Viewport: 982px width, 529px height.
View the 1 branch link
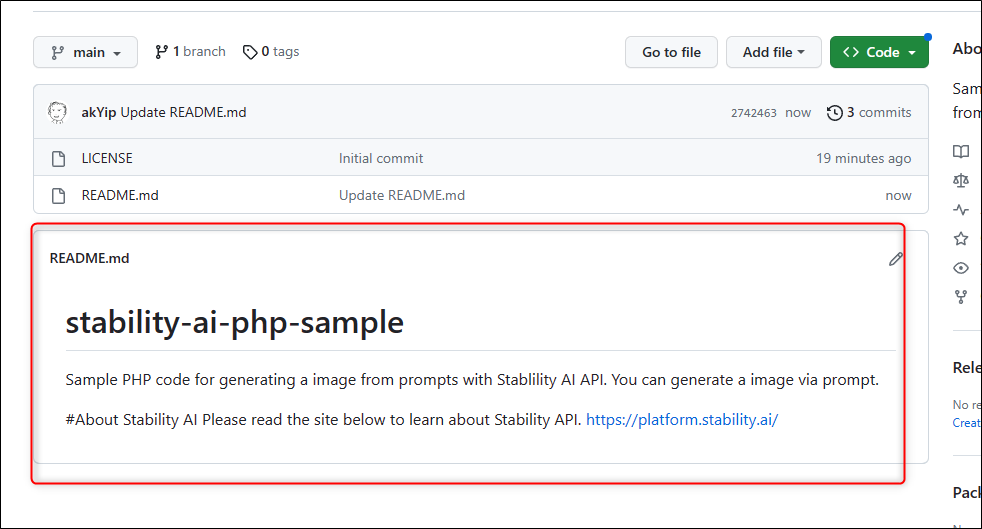(190, 52)
